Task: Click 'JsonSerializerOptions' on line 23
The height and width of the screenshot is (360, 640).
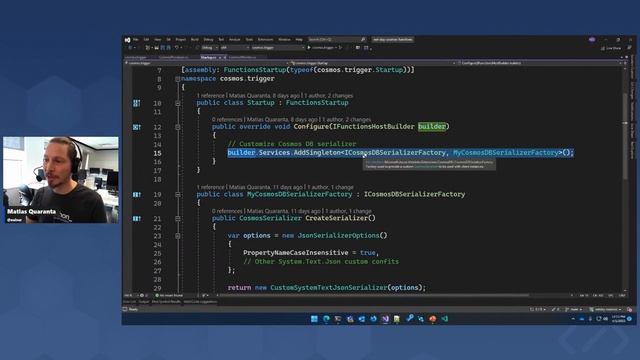Action: pos(339,236)
